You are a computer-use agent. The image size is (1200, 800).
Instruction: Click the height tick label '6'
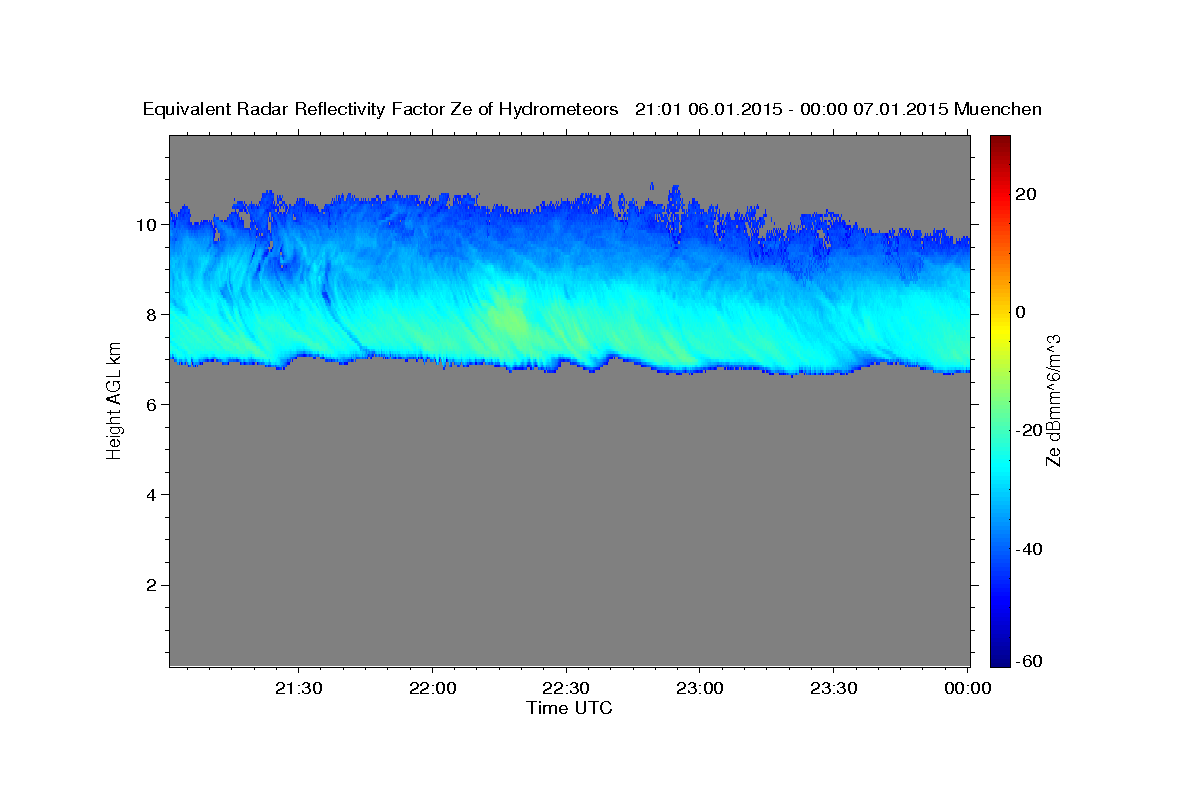150,404
